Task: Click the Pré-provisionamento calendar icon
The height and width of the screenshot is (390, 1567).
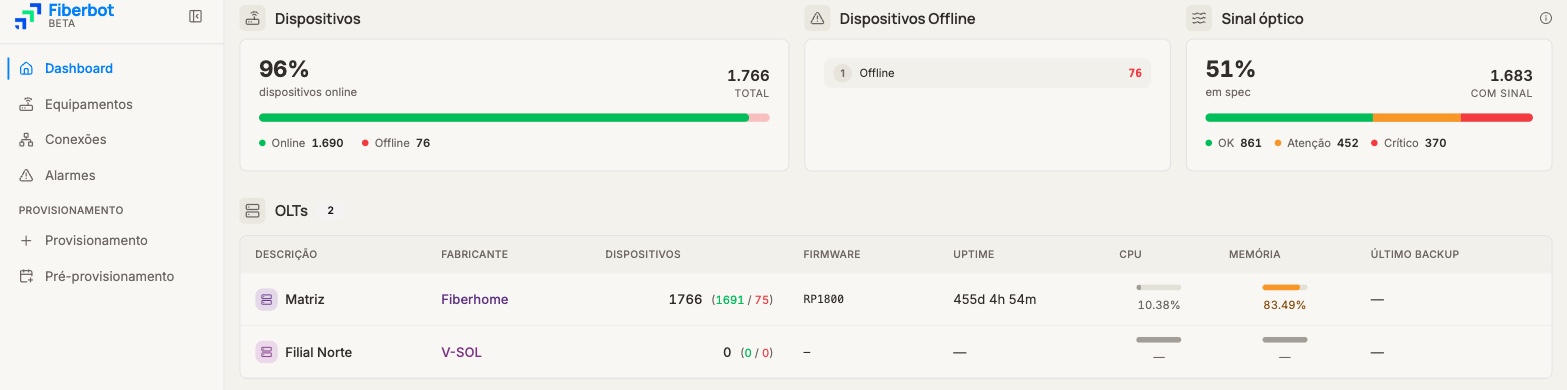Action: [26, 276]
